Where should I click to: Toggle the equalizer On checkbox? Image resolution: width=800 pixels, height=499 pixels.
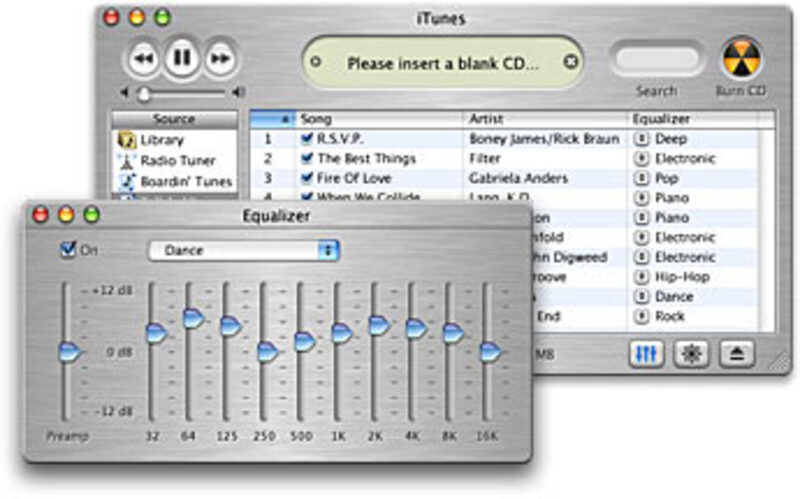tap(68, 250)
